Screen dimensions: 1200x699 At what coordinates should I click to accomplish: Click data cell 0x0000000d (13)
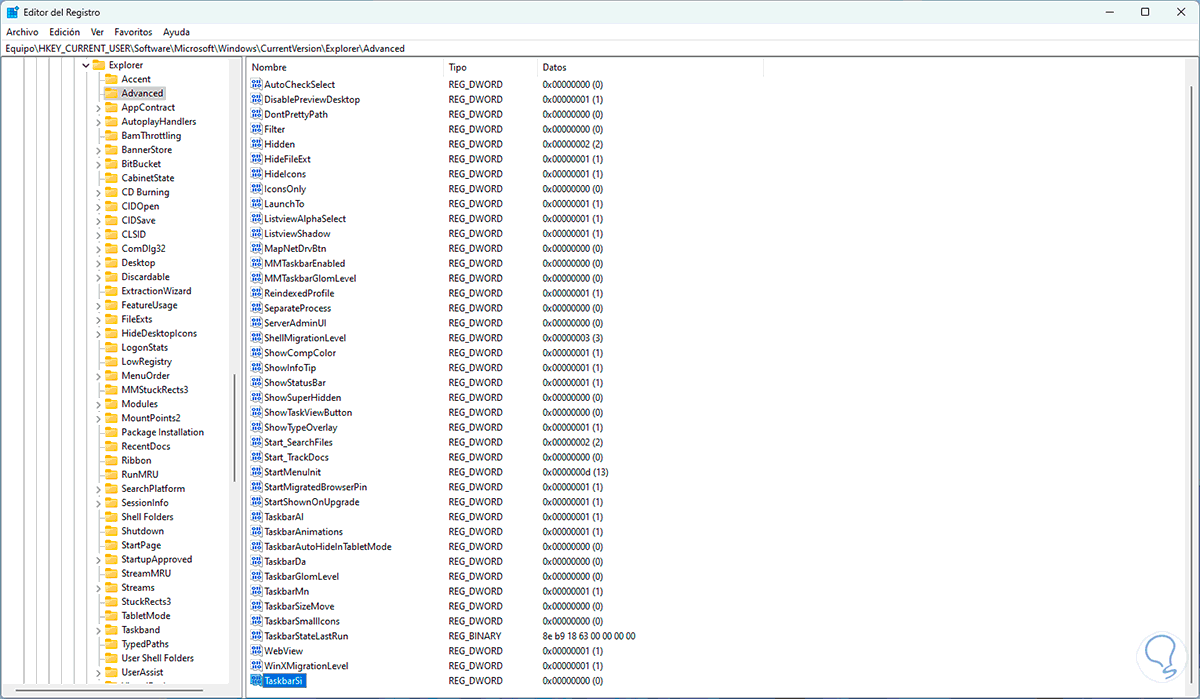coord(575,472)
